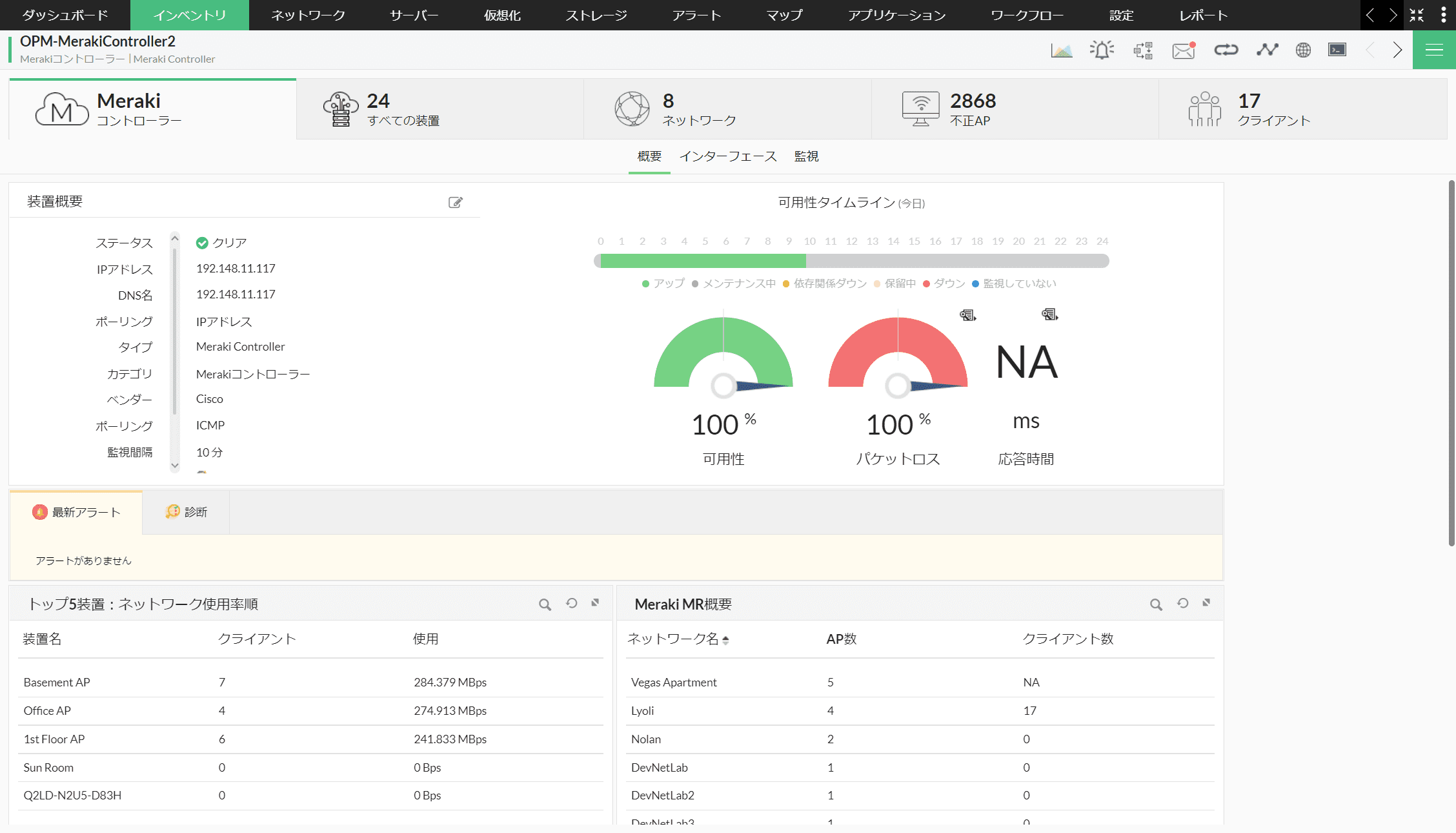Switch to the インターフェース tab
The width and height of the screenshot is (1456, 833).
(728, 156)
